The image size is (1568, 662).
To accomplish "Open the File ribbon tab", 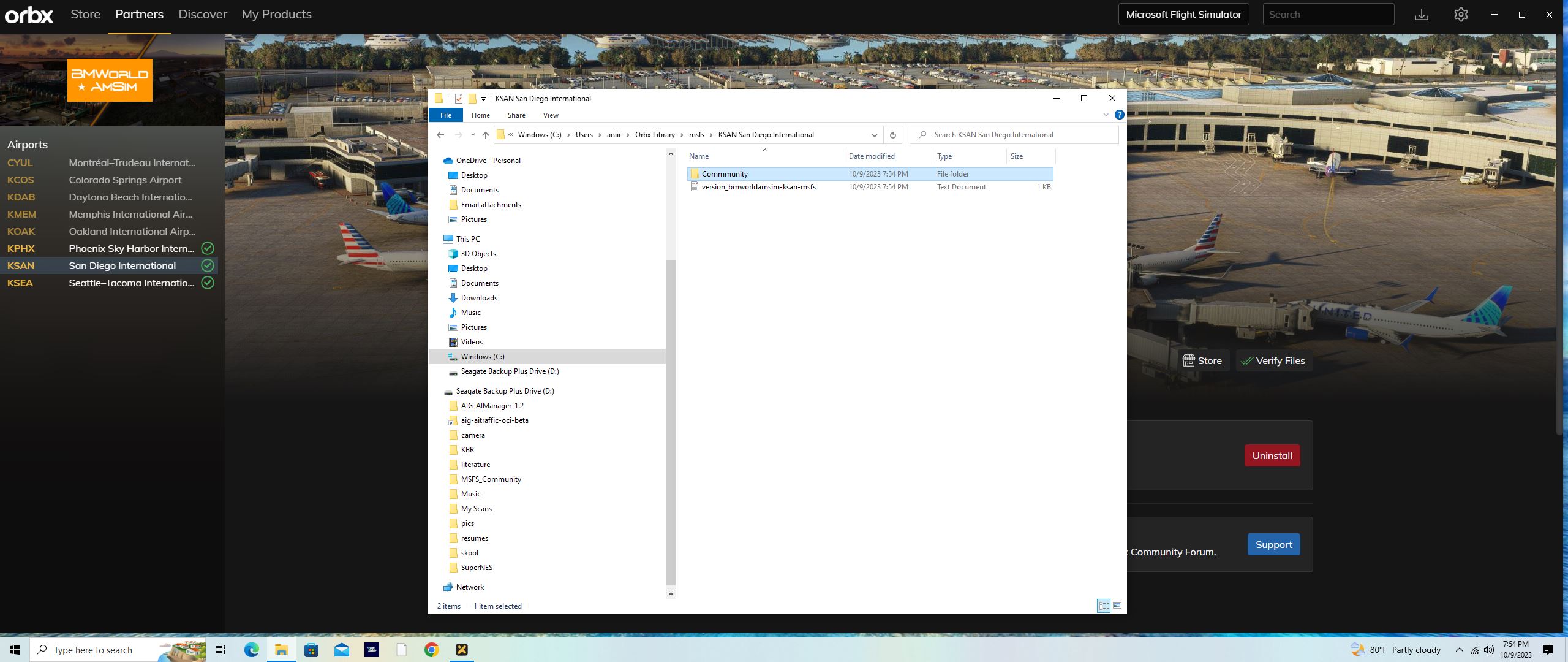I will [446, 115].
